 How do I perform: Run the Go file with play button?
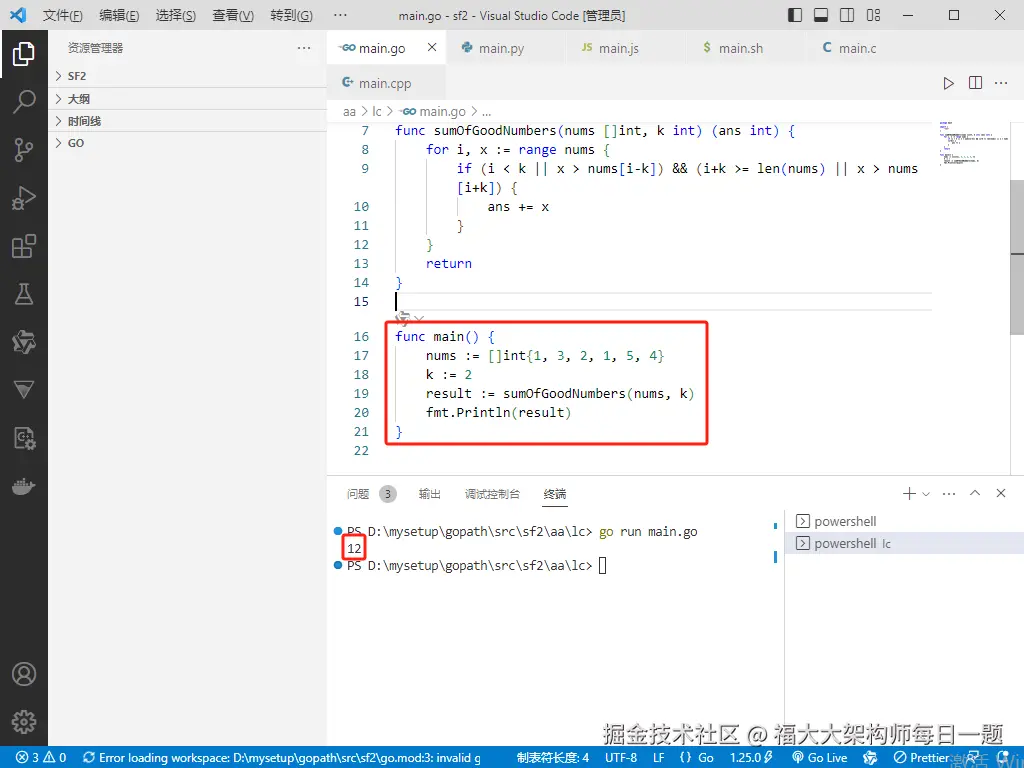(x=948, y=83)
